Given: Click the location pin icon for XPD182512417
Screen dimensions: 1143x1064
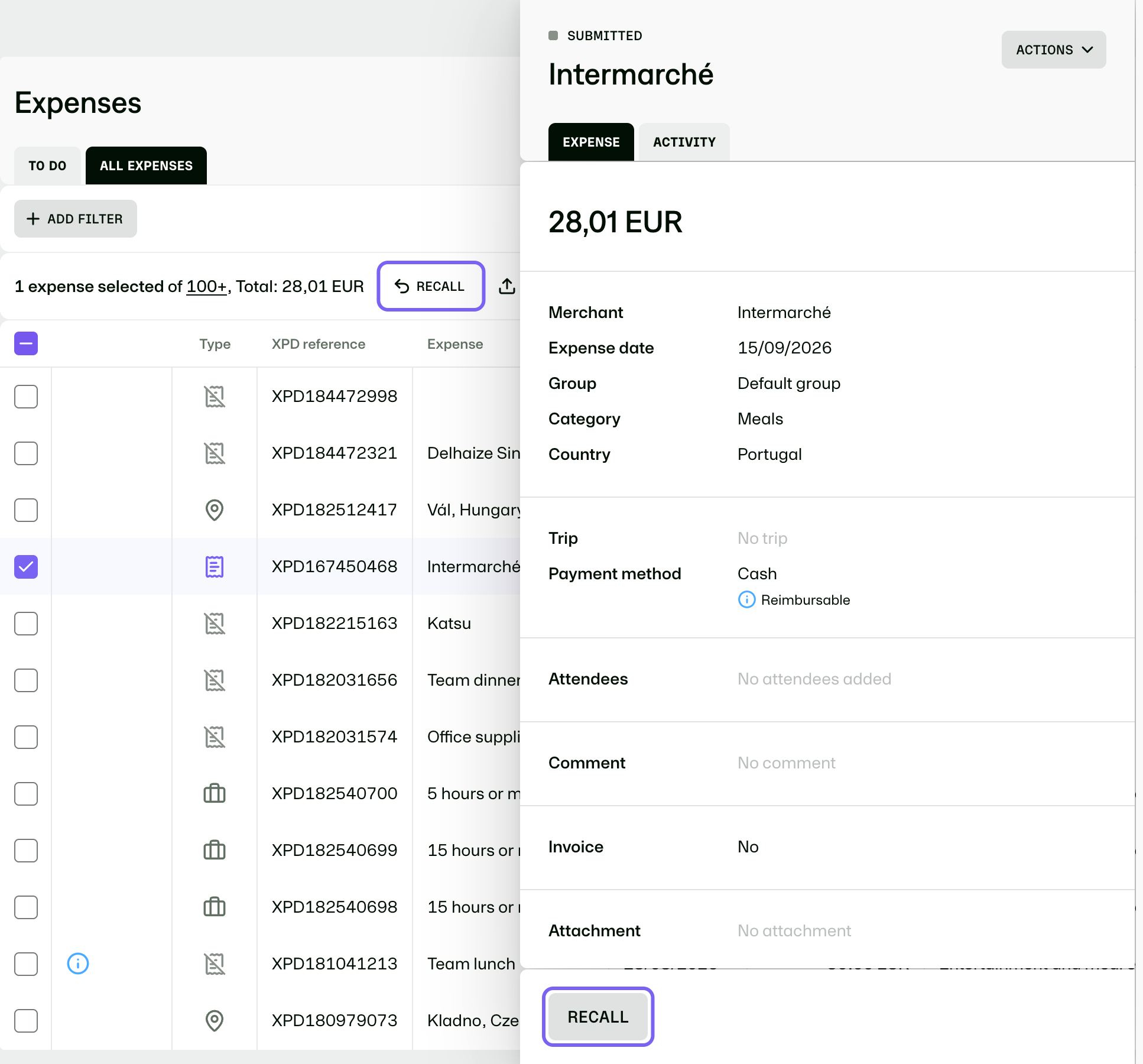Looking at the screenshot, I should coord(215,510).
